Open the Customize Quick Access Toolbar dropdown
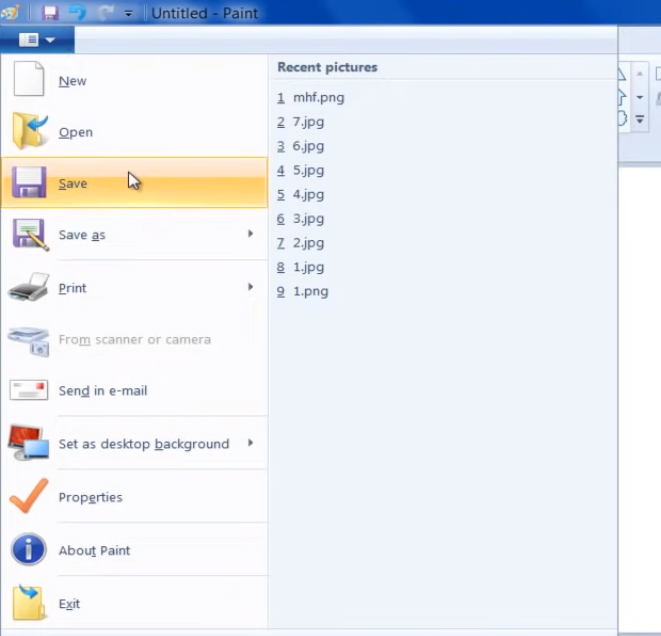 [128, 14]
